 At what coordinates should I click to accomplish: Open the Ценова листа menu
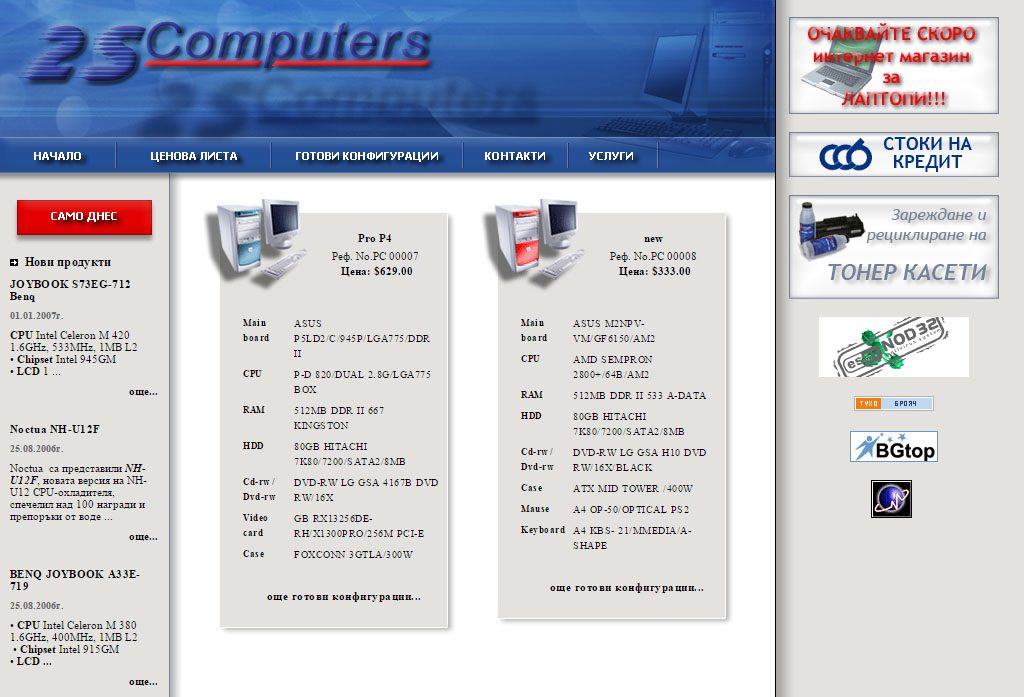[194, 156]
